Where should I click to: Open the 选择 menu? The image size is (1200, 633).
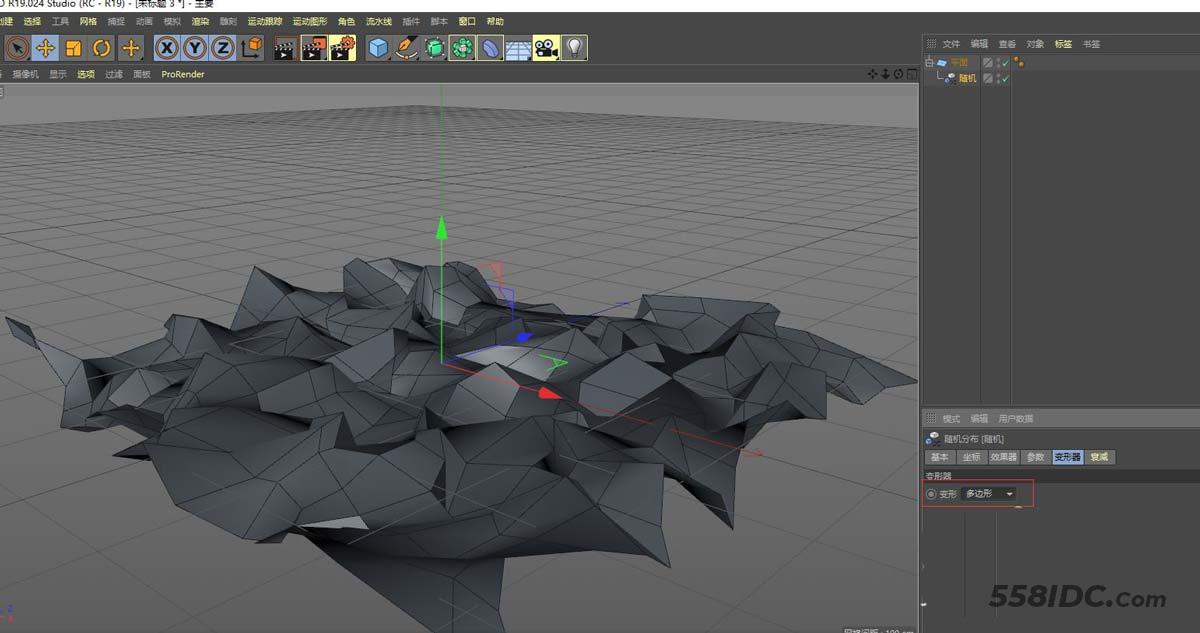[x=32, y=21]
